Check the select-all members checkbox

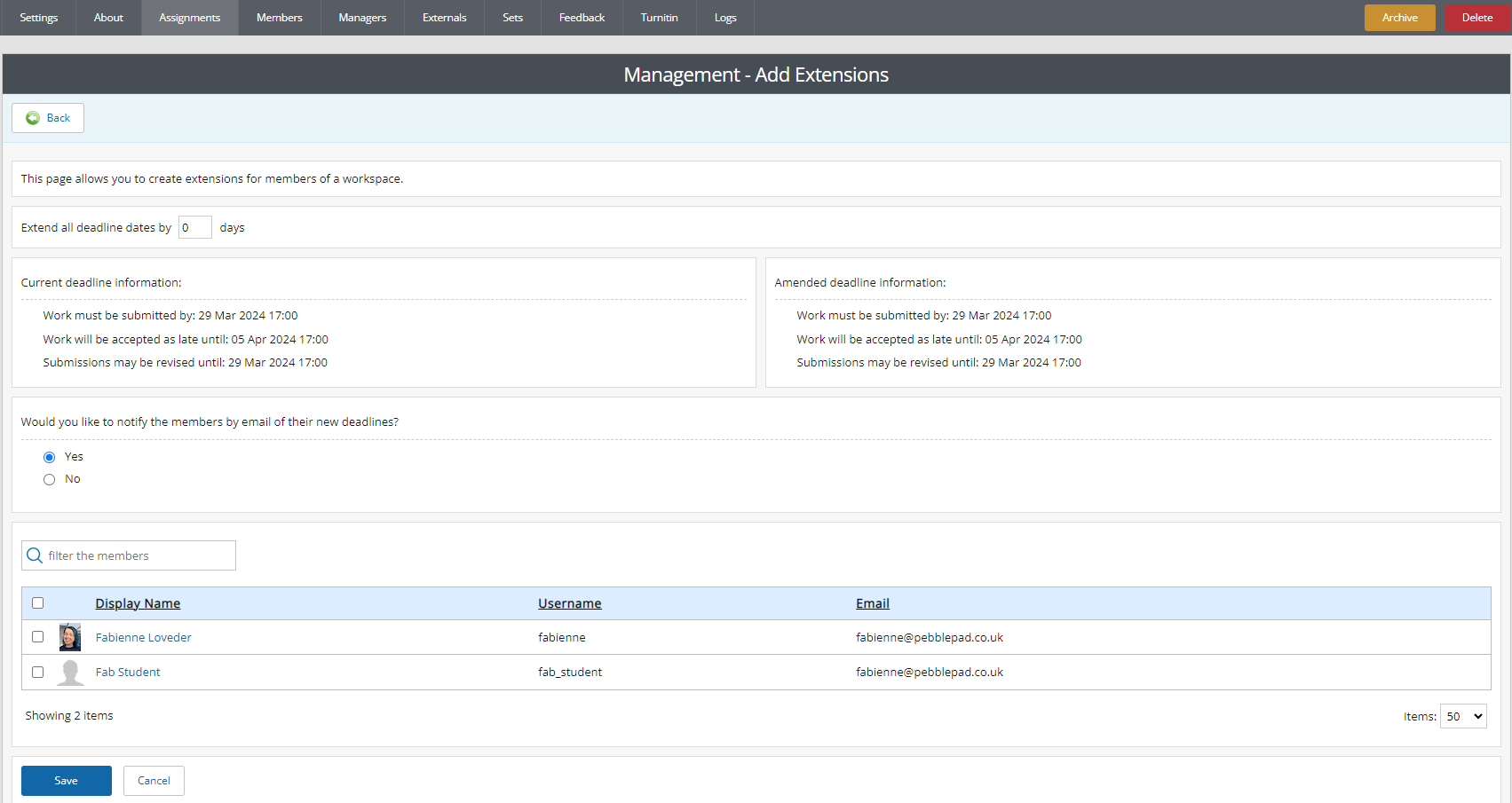tap(37, 602)
